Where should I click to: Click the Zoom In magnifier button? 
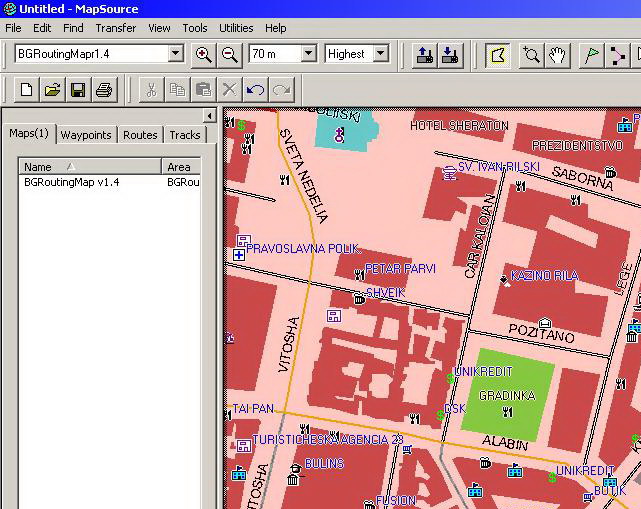[203, 54]
